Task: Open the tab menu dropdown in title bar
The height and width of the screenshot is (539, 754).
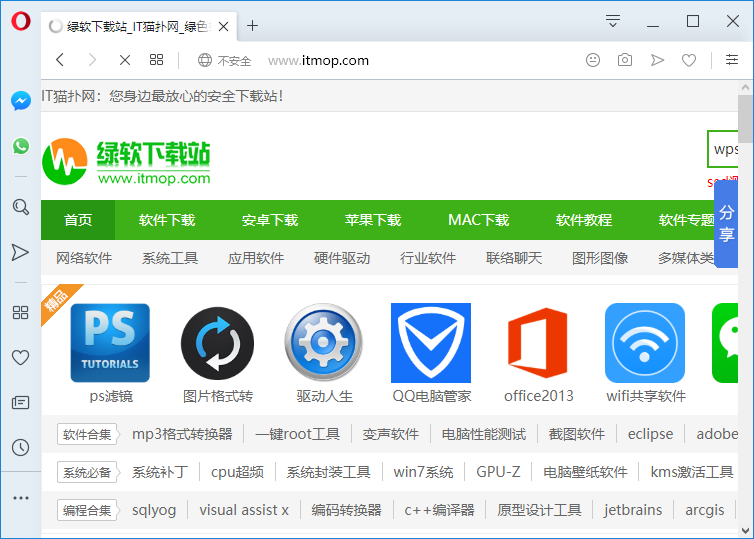Action: 613,21
